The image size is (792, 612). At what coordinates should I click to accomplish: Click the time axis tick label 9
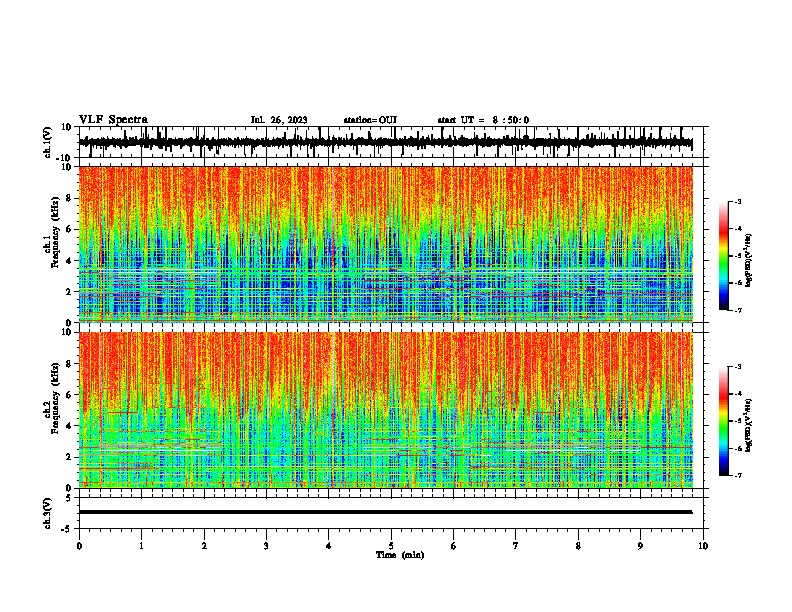coord(640,546)
